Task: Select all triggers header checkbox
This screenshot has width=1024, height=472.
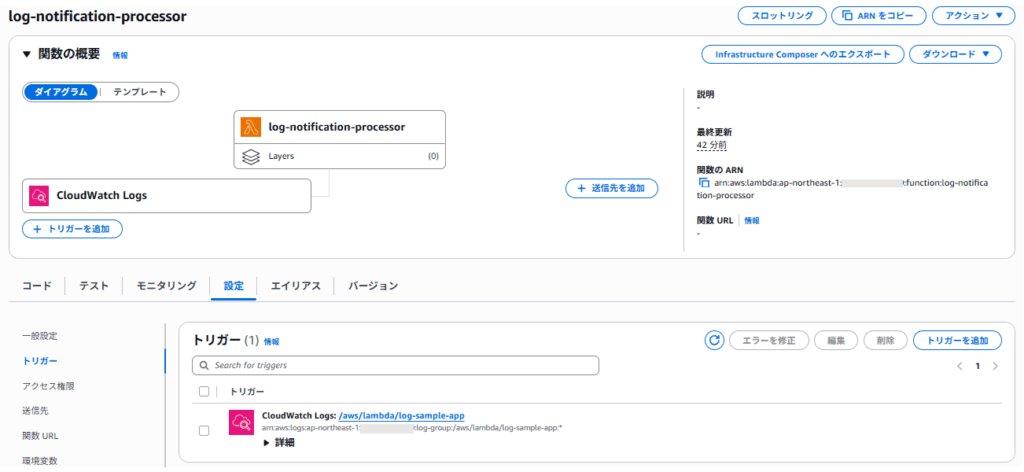Action: [205, 392]
